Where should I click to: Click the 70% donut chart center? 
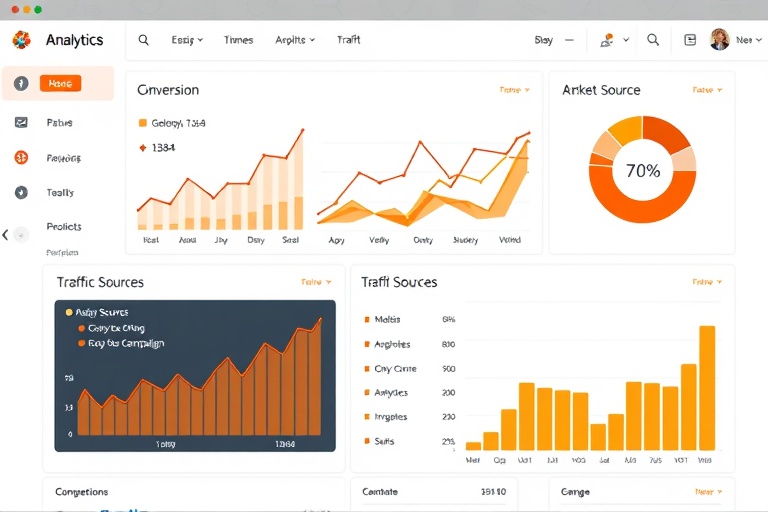click(642, 171)
